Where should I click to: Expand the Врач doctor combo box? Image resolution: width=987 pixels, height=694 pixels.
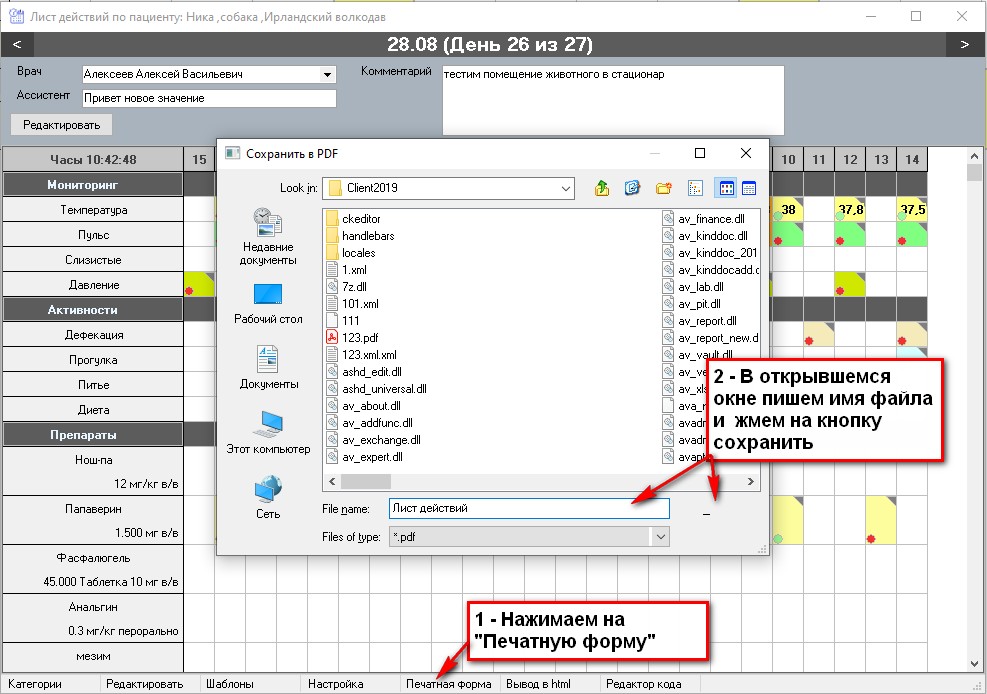click(x=327, y=74)
